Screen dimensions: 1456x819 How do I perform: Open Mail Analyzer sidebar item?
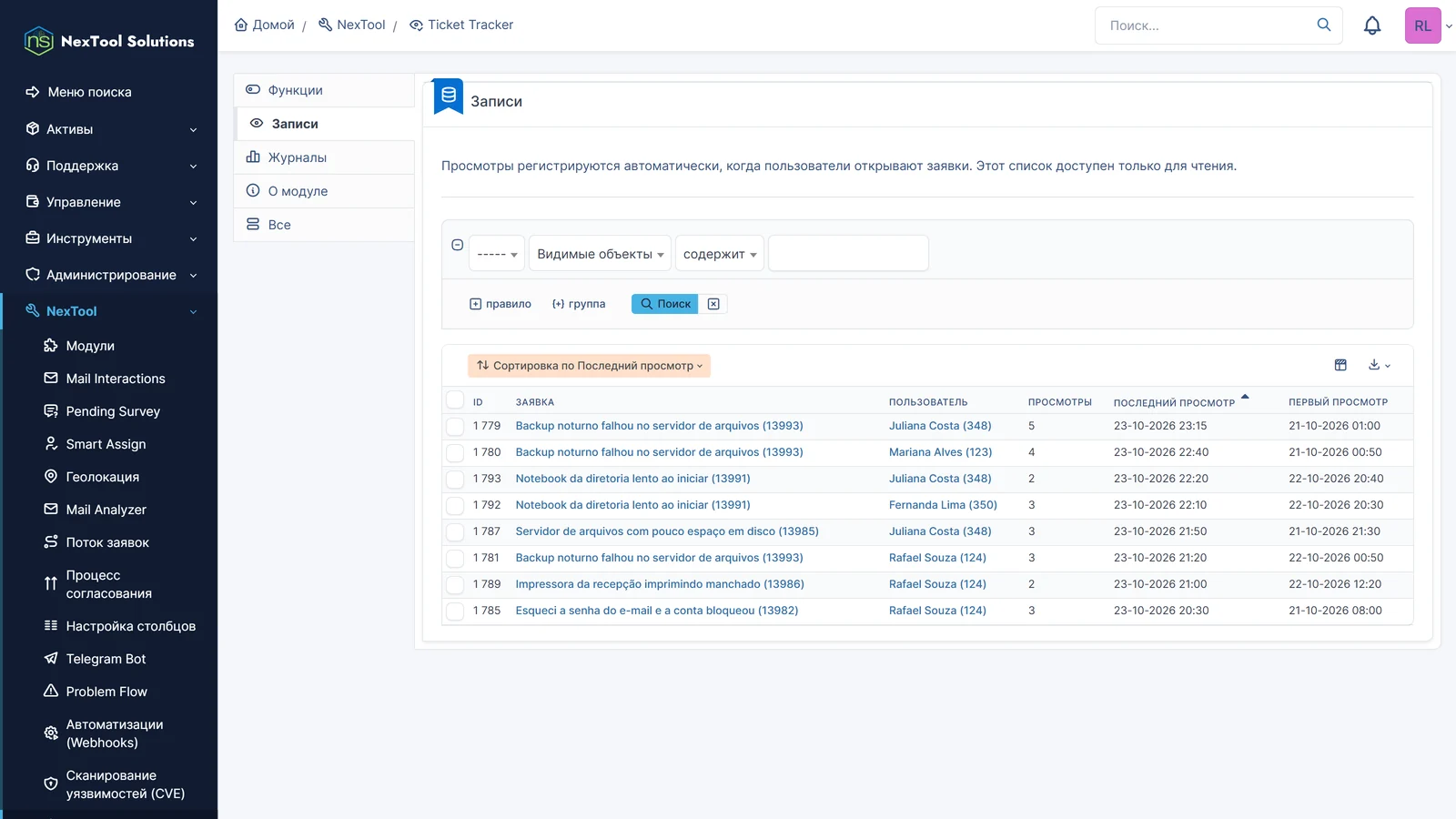click(x=106, y=510)
